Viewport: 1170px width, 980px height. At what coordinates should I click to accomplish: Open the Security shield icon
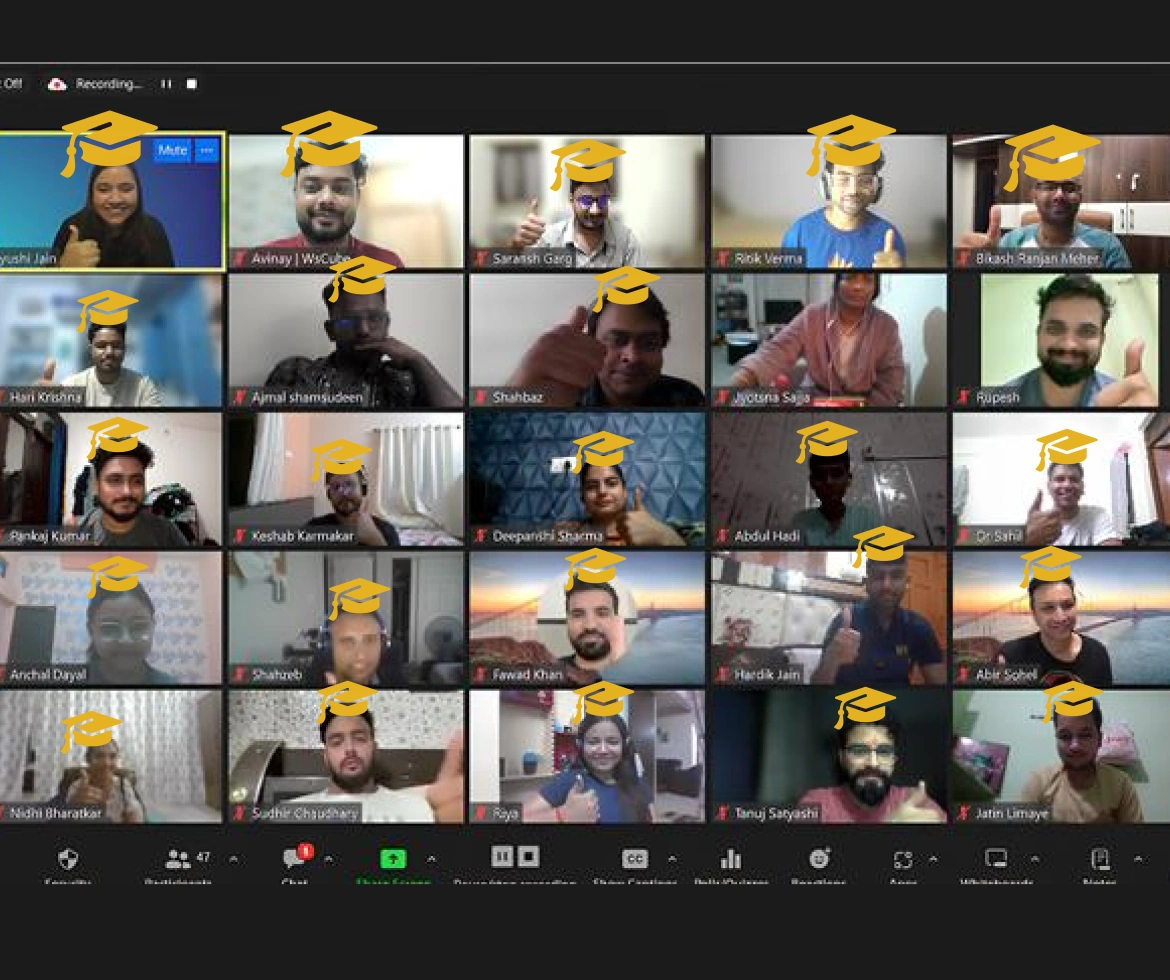click(68, 859)
